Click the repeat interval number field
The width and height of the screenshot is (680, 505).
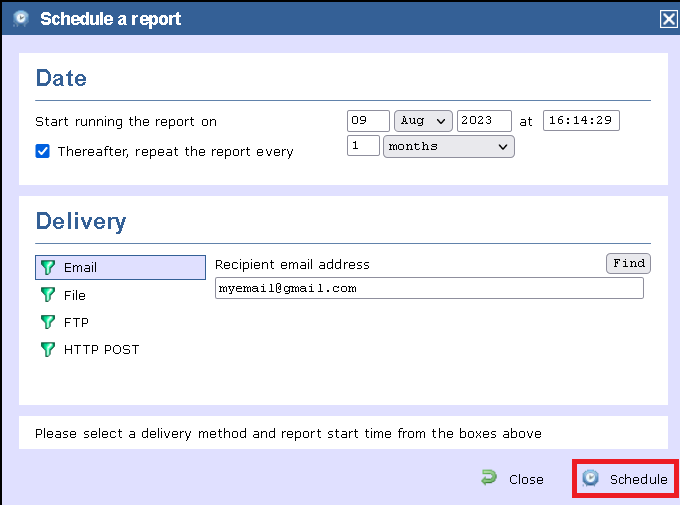(363, 145)
